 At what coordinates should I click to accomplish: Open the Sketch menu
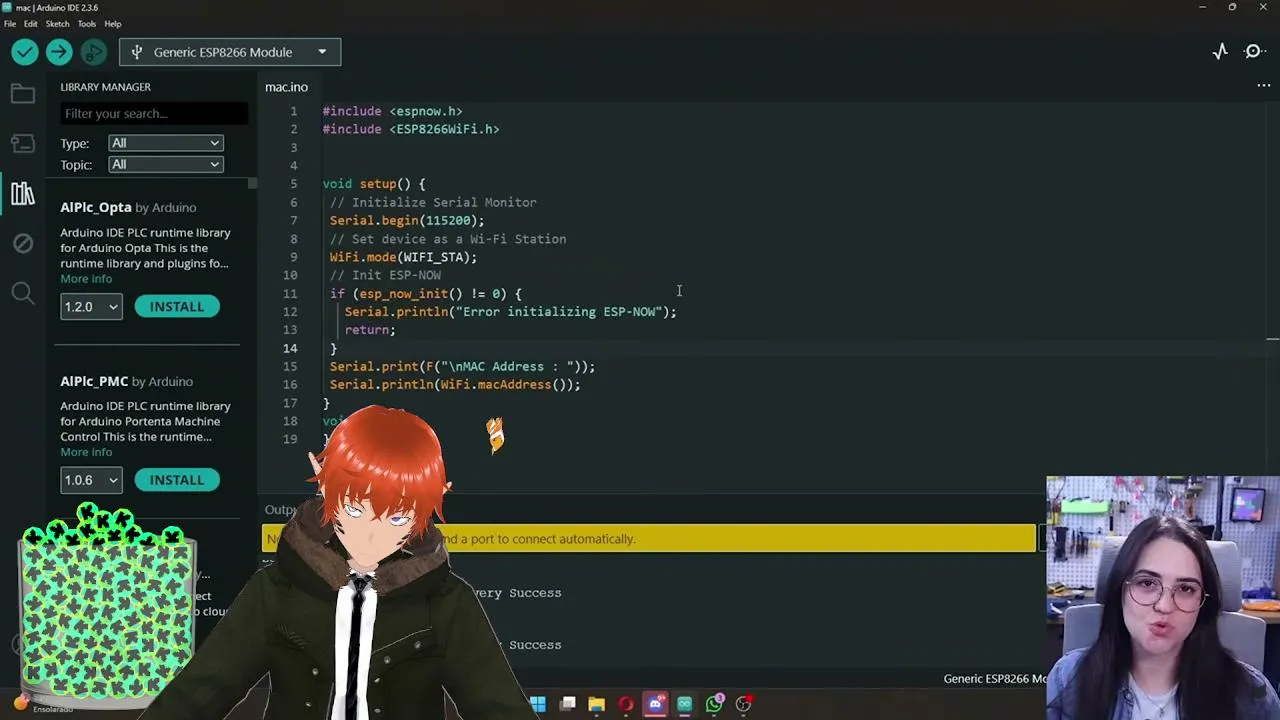pyautogui.click(x=57, y=24)
